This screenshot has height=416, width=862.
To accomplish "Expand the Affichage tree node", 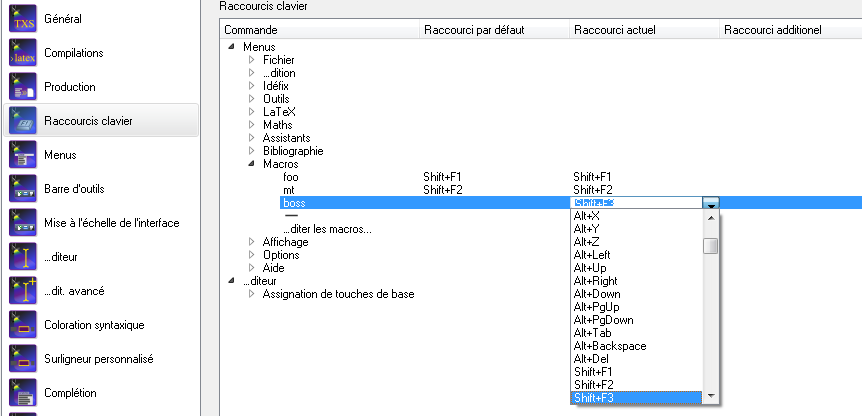I will (252, 242).
